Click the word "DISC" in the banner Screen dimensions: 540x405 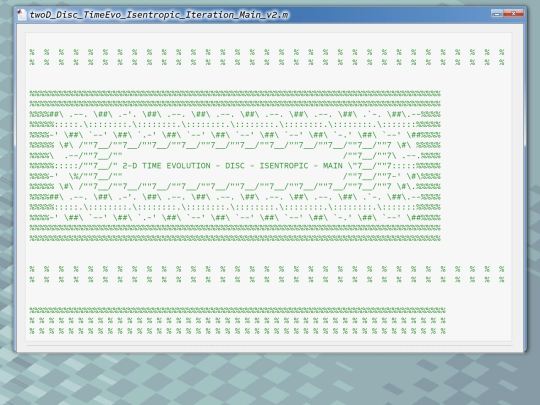click(235, 166)
